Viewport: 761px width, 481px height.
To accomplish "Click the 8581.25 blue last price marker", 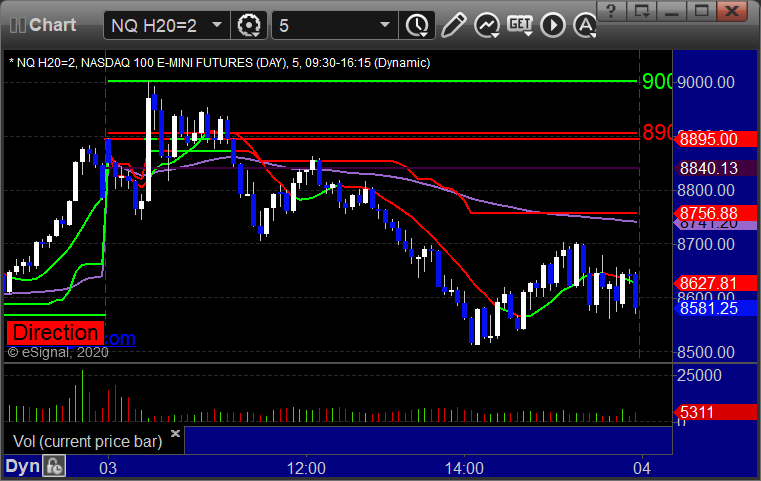I will pos(715,308).
